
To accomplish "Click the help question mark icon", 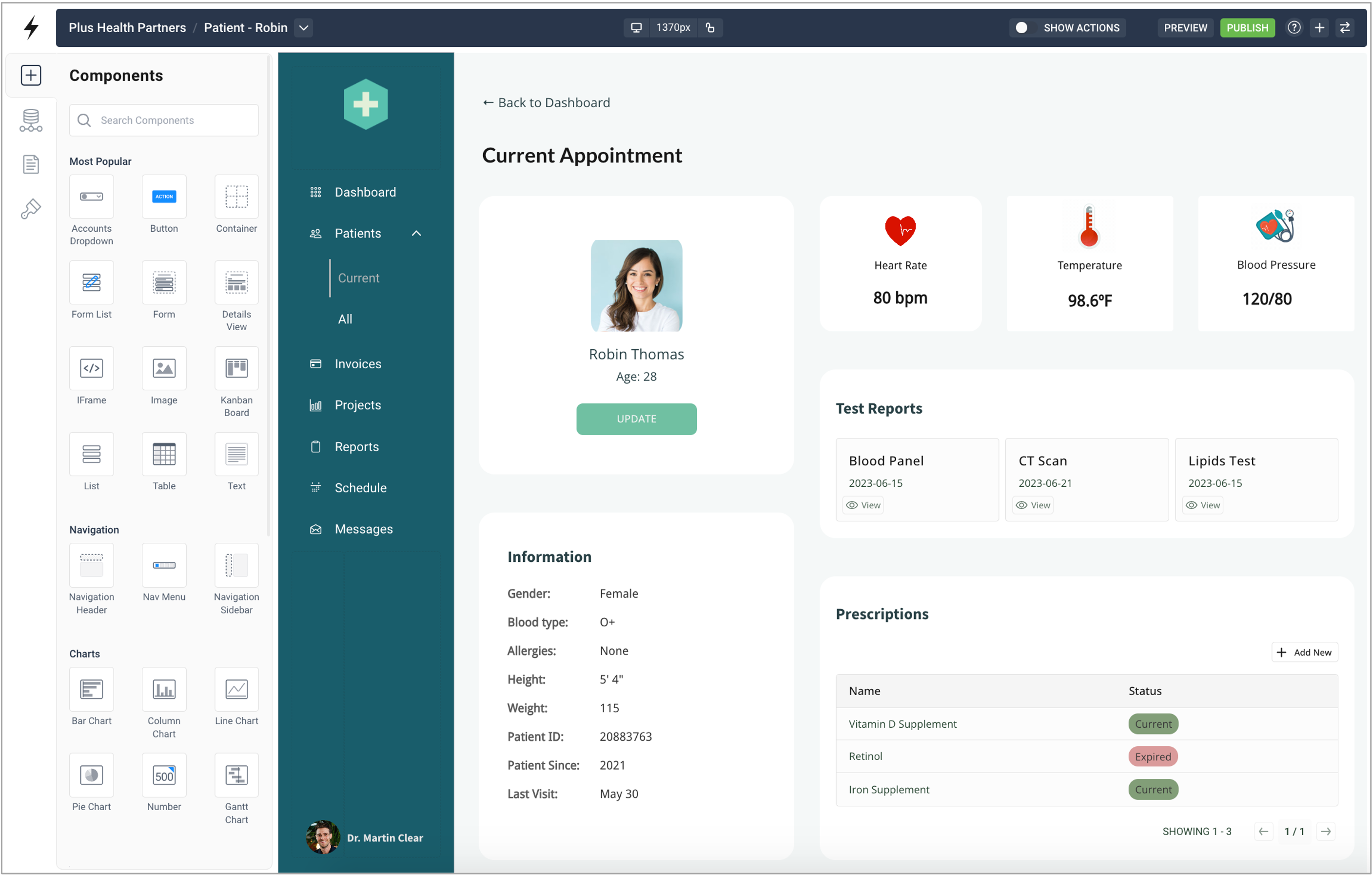I will tap(1294, 27).
